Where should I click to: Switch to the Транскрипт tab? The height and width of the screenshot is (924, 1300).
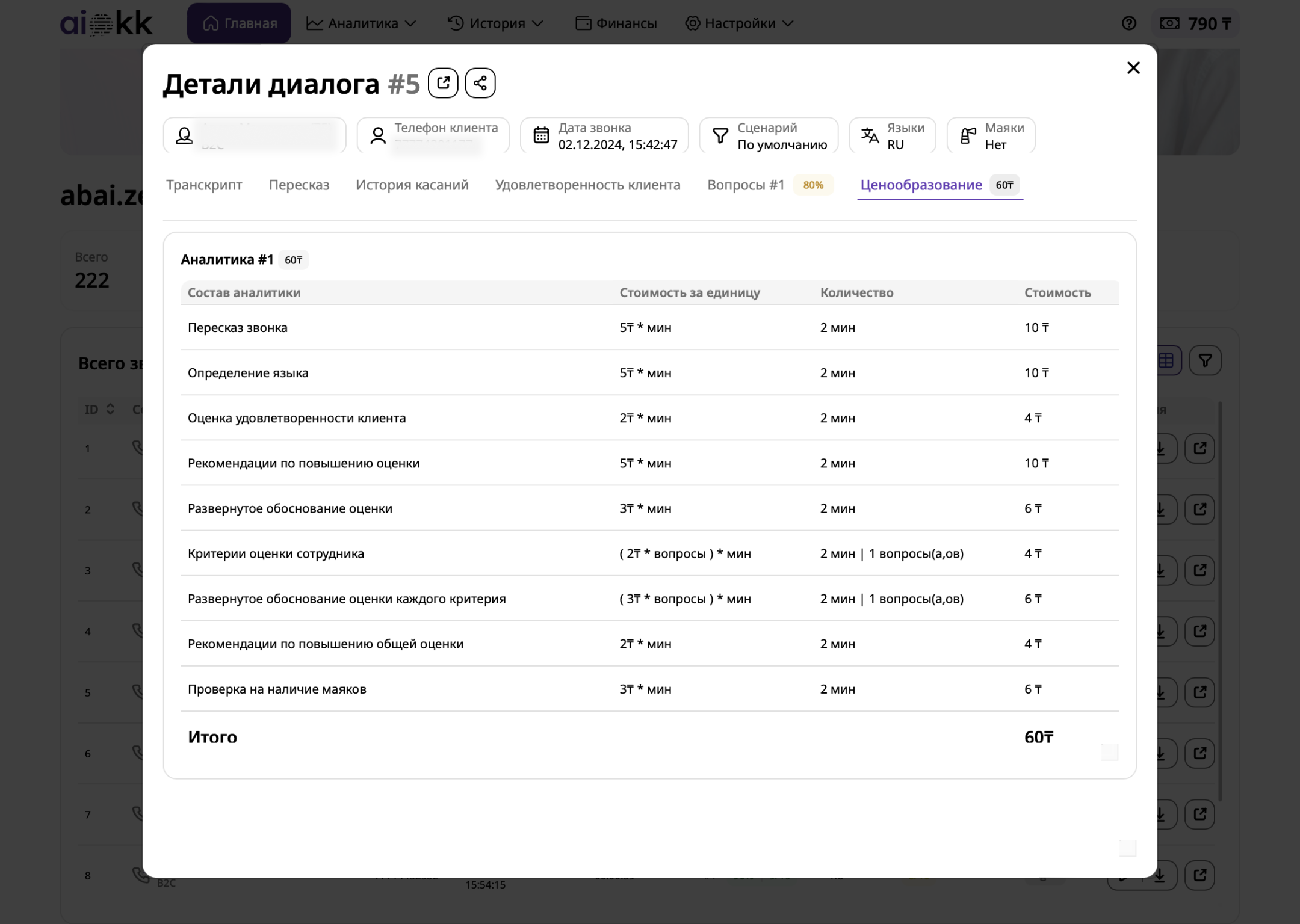pos(204,185)
